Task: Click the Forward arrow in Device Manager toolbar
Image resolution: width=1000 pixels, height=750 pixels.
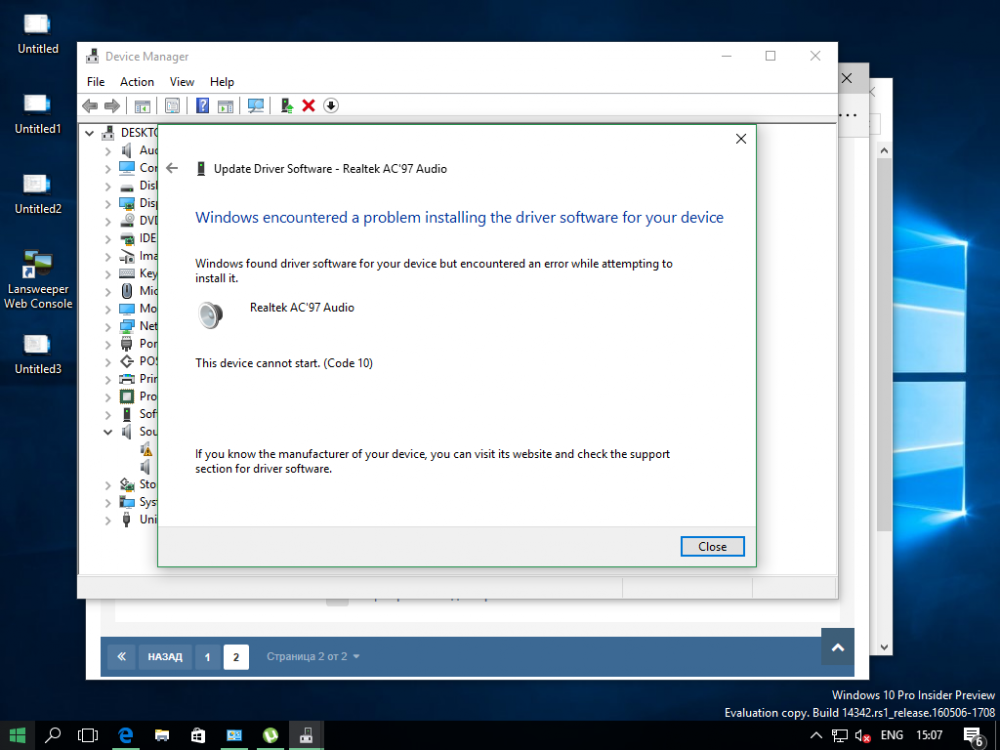Action: [x=112, y=106]
